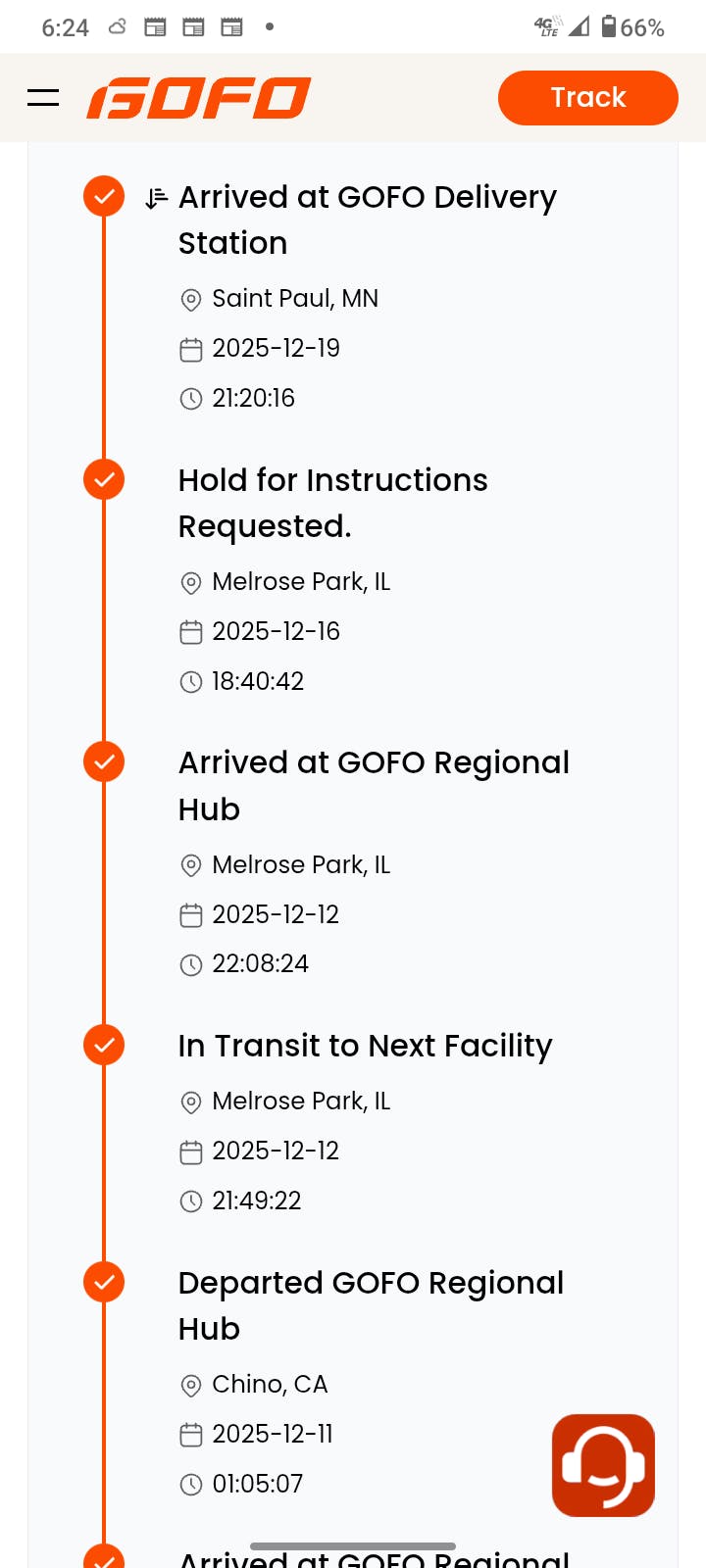706x1568 pixels.
Task: Select the Arrived at GOFO Delivery Station heading
Action: pos(367,220)
